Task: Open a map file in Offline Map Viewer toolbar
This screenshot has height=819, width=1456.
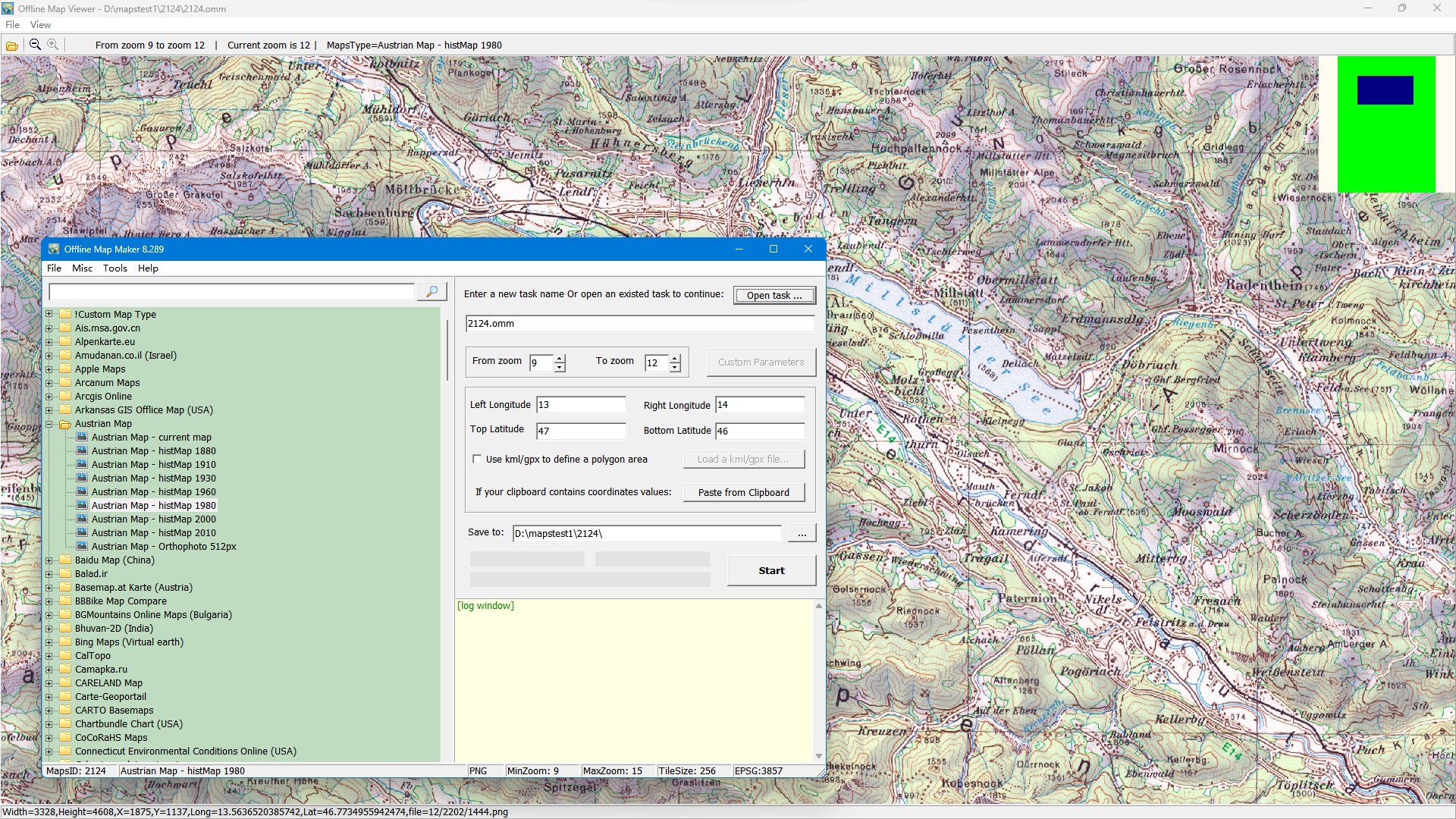Action: tap(12, 45)
